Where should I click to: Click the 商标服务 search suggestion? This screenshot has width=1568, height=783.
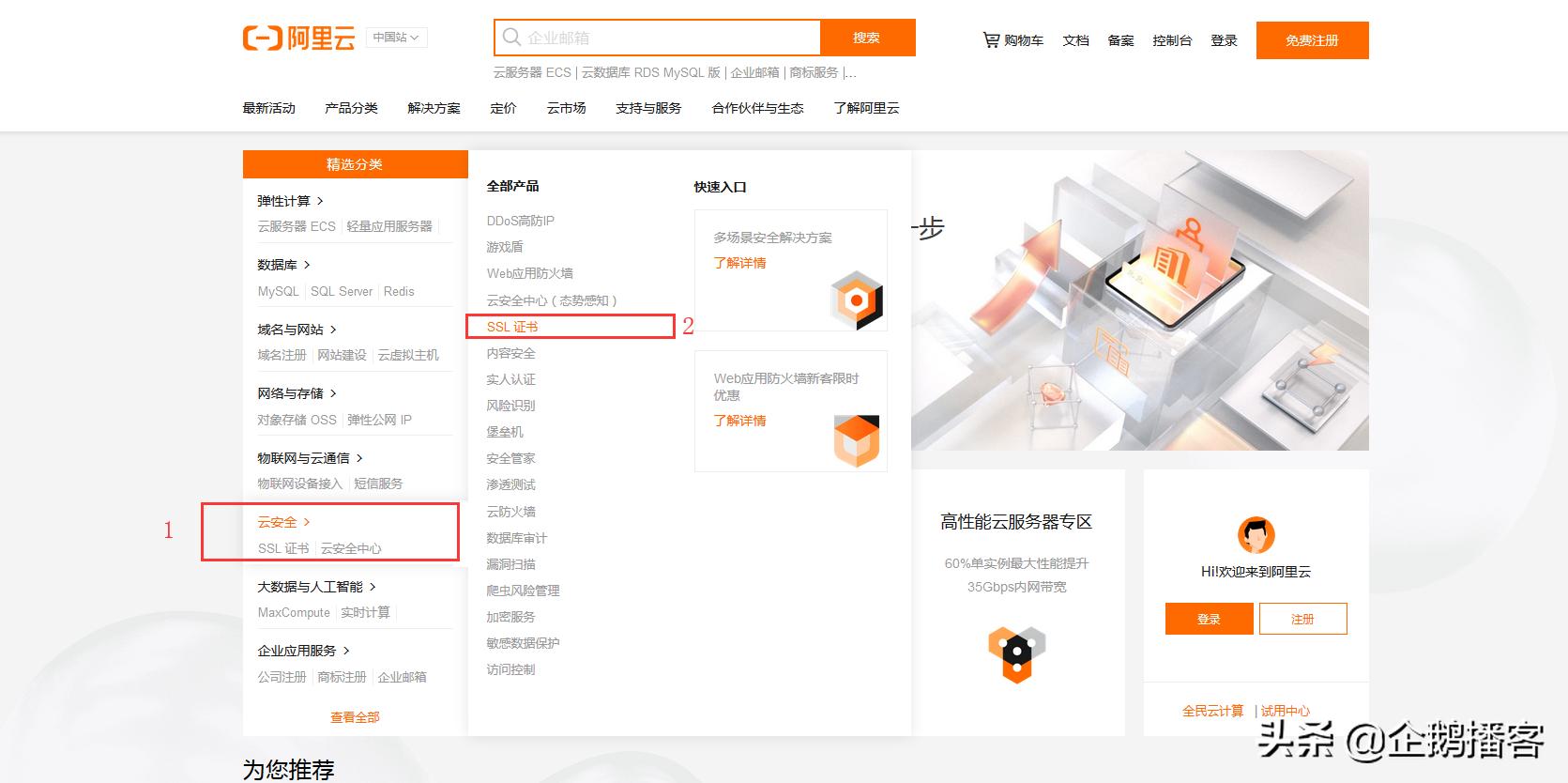pyautogui.click(x=814, y=72)
